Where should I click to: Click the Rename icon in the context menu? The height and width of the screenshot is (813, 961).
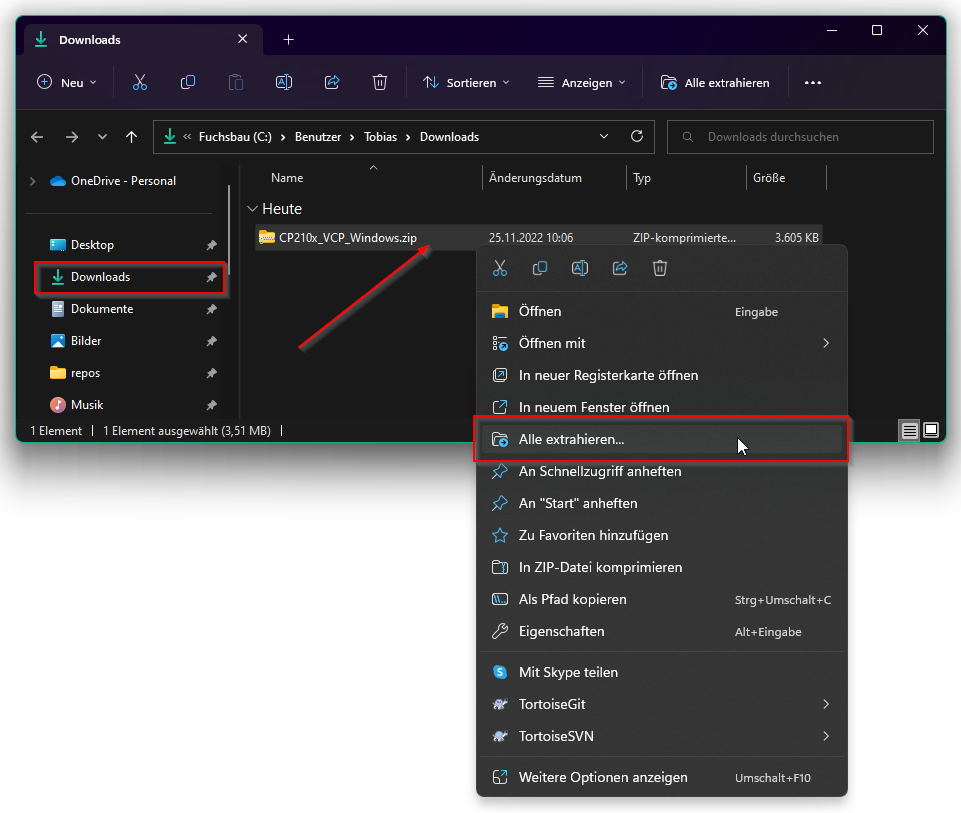click(580, 268)
